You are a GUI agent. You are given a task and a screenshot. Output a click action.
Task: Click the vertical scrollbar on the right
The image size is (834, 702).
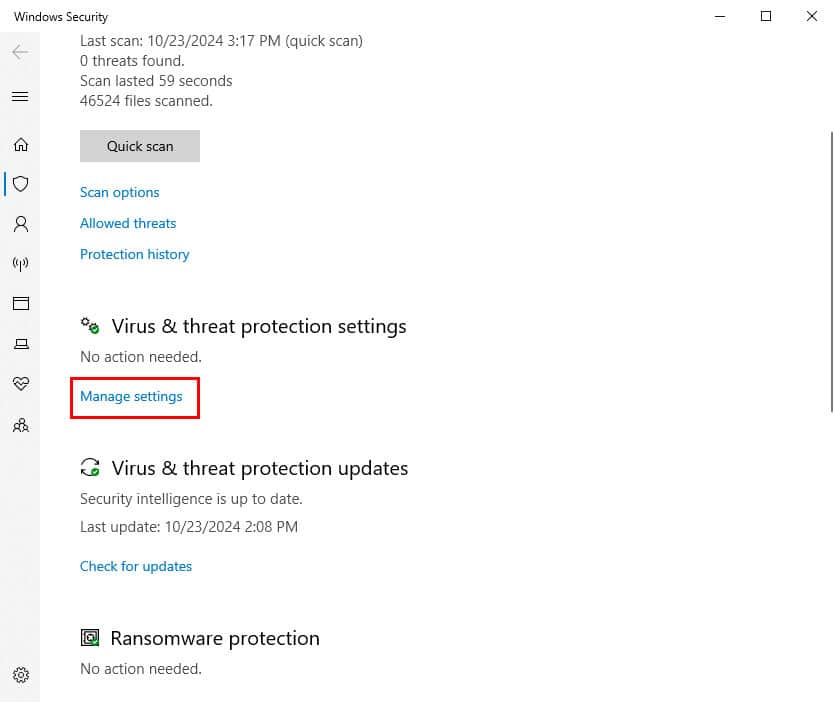(x=831, y=271)
